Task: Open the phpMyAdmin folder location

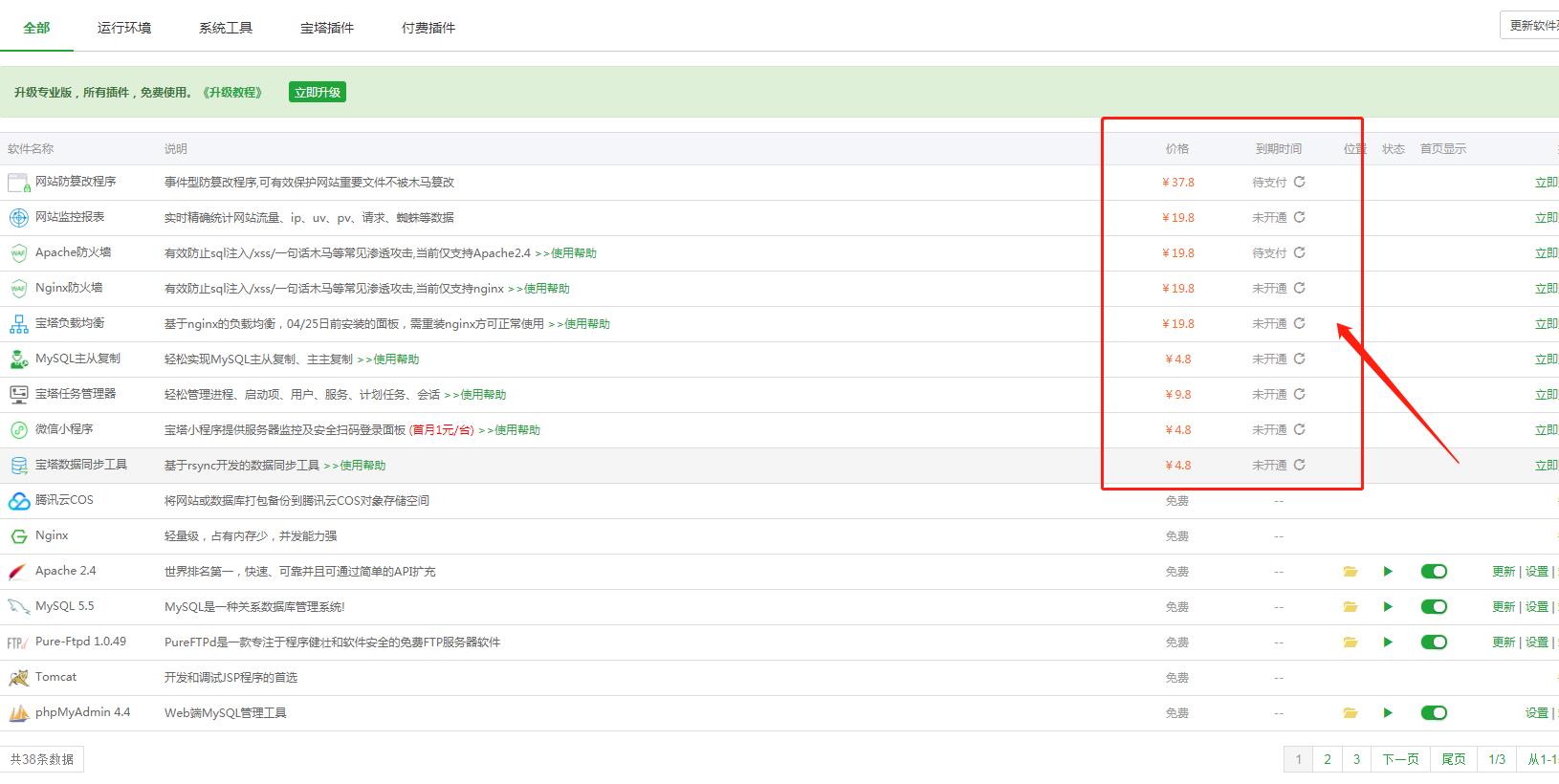Action: point(1350,713)
